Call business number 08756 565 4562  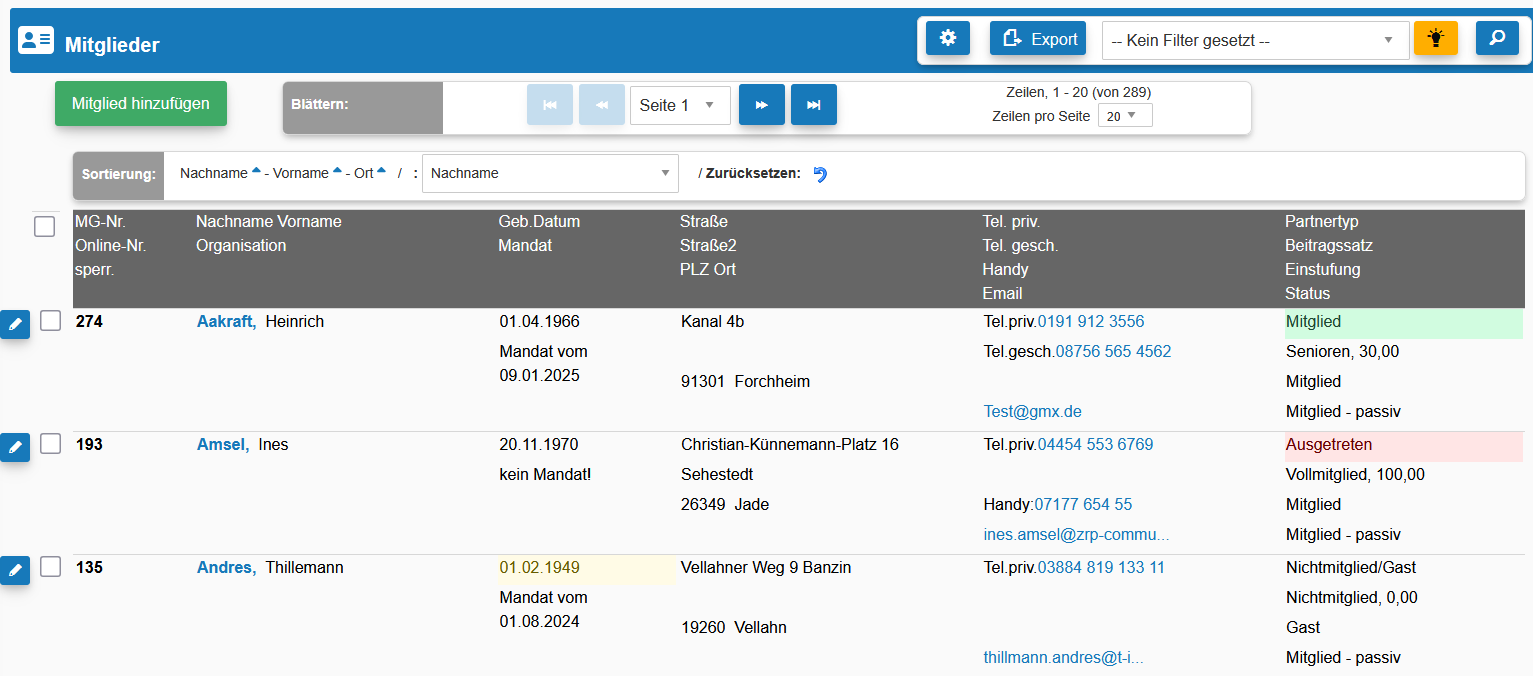pyautogui.click(x=1113, y=351)
